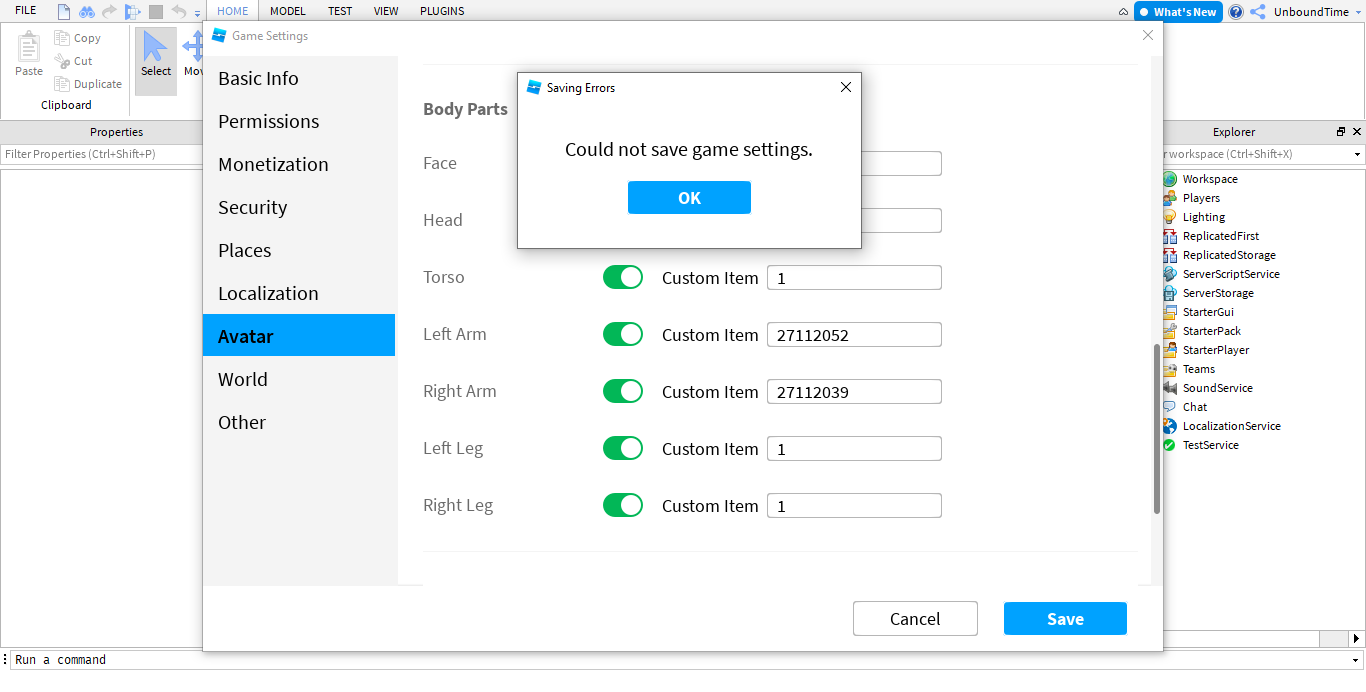The image size is (1366, 692).
Task: Click the SoundService speaker icon
Action: tap(1170, 388)
